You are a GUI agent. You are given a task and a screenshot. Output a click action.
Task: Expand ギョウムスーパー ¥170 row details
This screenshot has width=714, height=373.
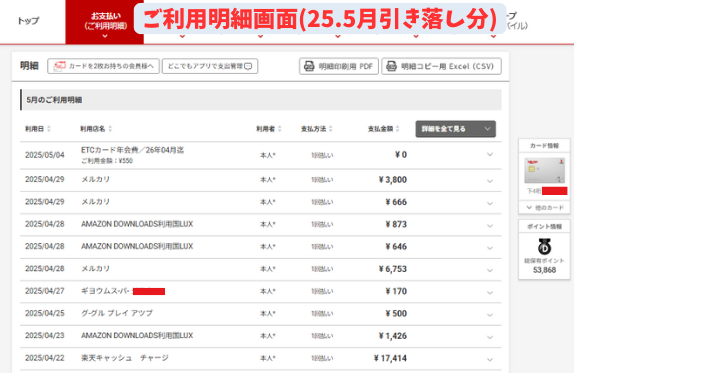[x=490, y=292]
